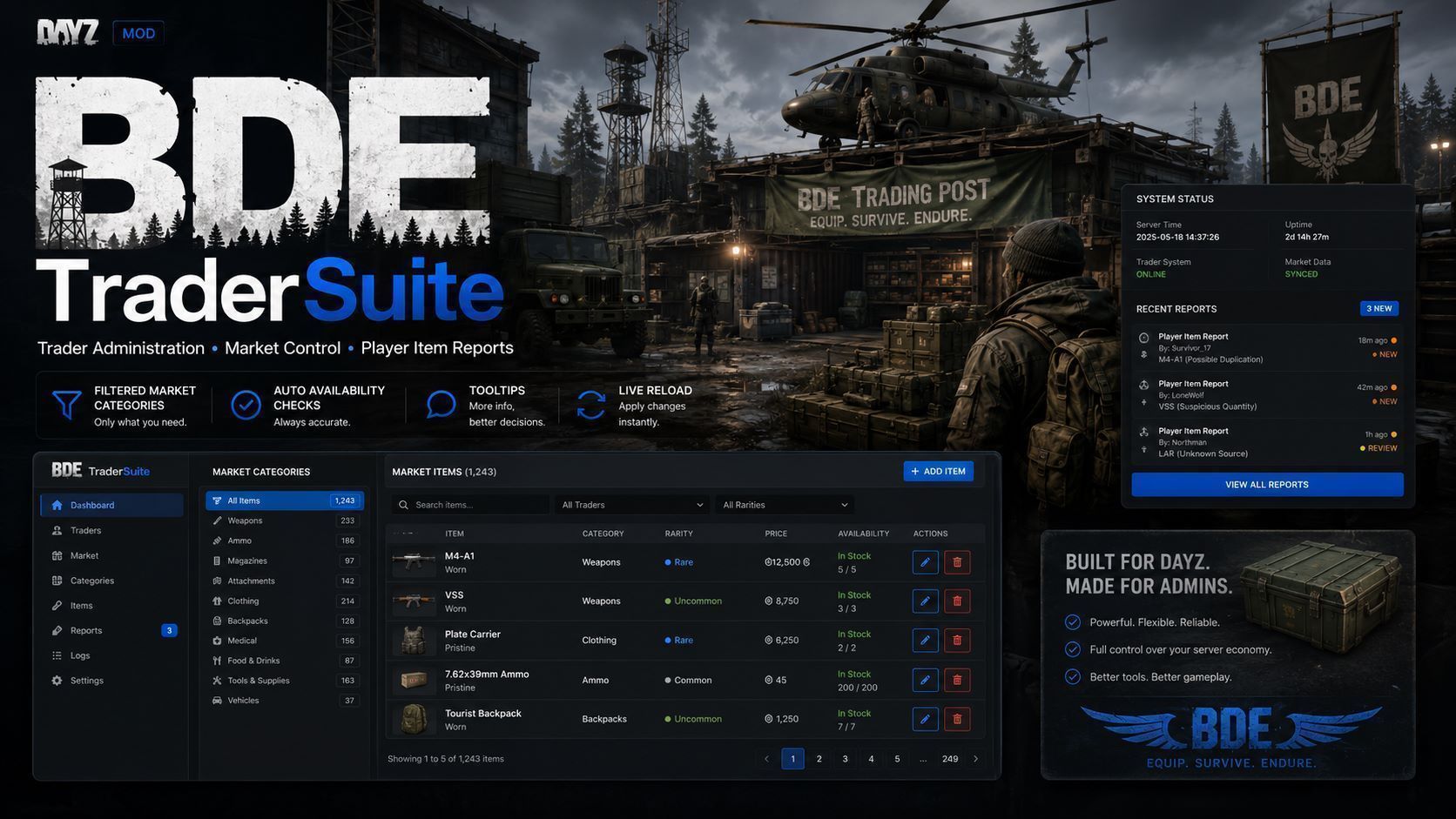Select the Clothing market category
This screenshot has height=819, width=1456.
(x=284, y=601)
